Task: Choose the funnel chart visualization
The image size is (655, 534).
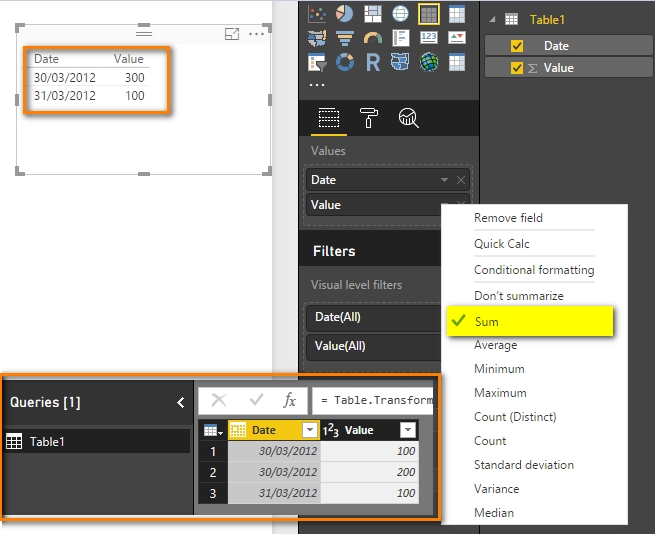Action: coord(345,38)
